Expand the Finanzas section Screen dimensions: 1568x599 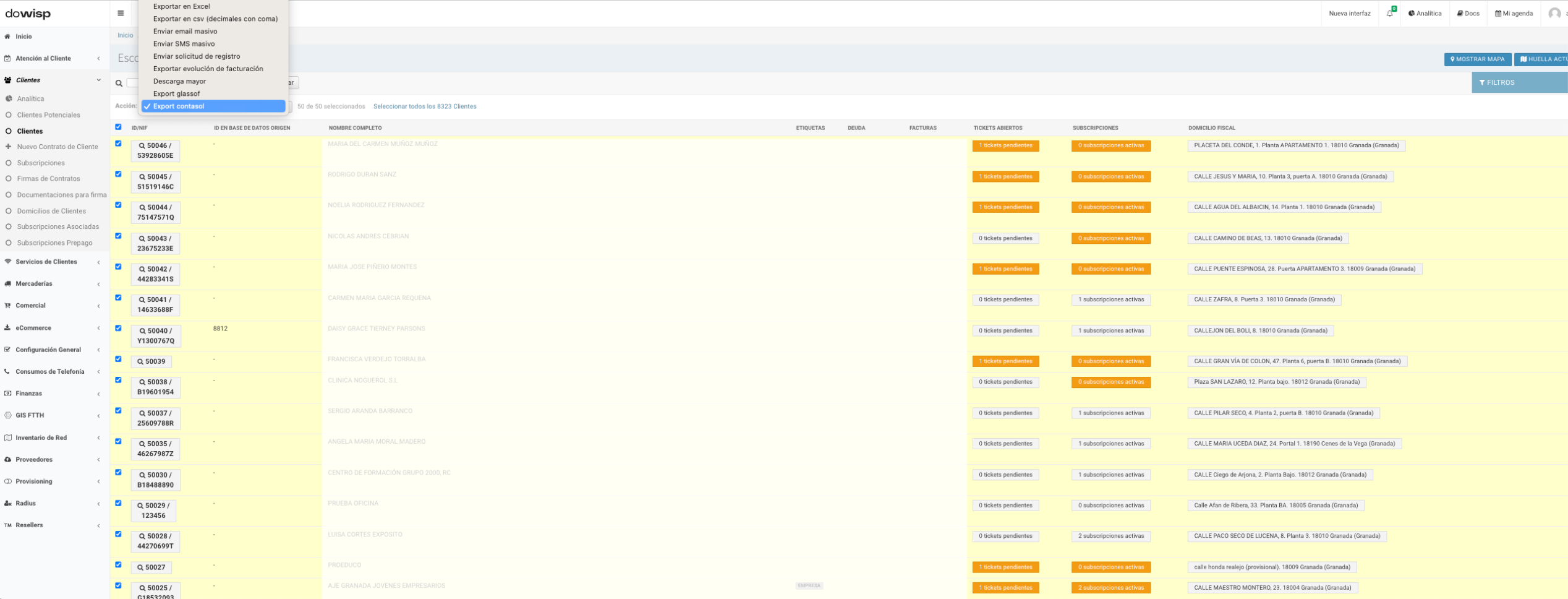[x=53, y=394]
